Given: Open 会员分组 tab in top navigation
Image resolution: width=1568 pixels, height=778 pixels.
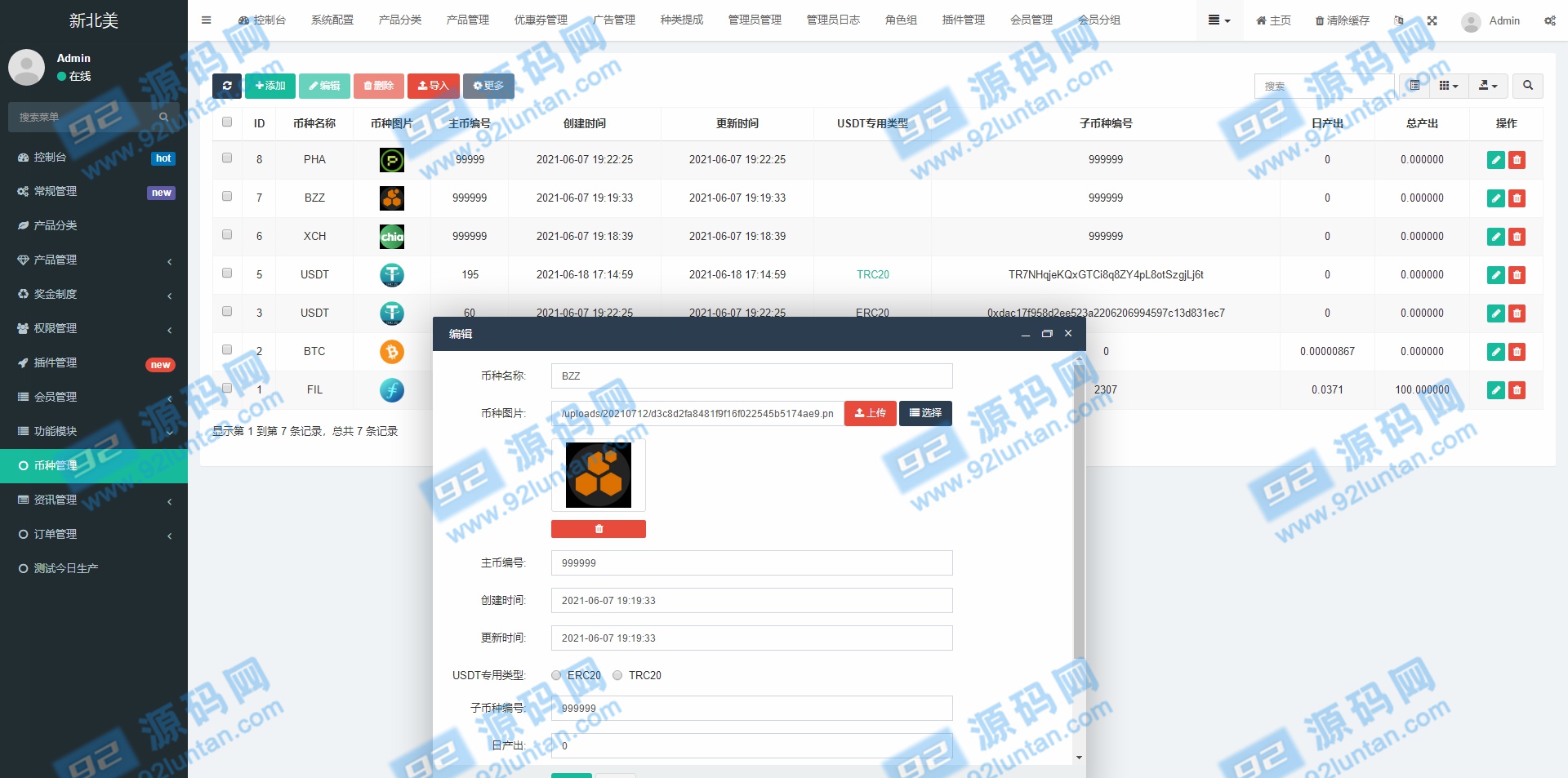Looking at the screenshot, I should 1099,20.
